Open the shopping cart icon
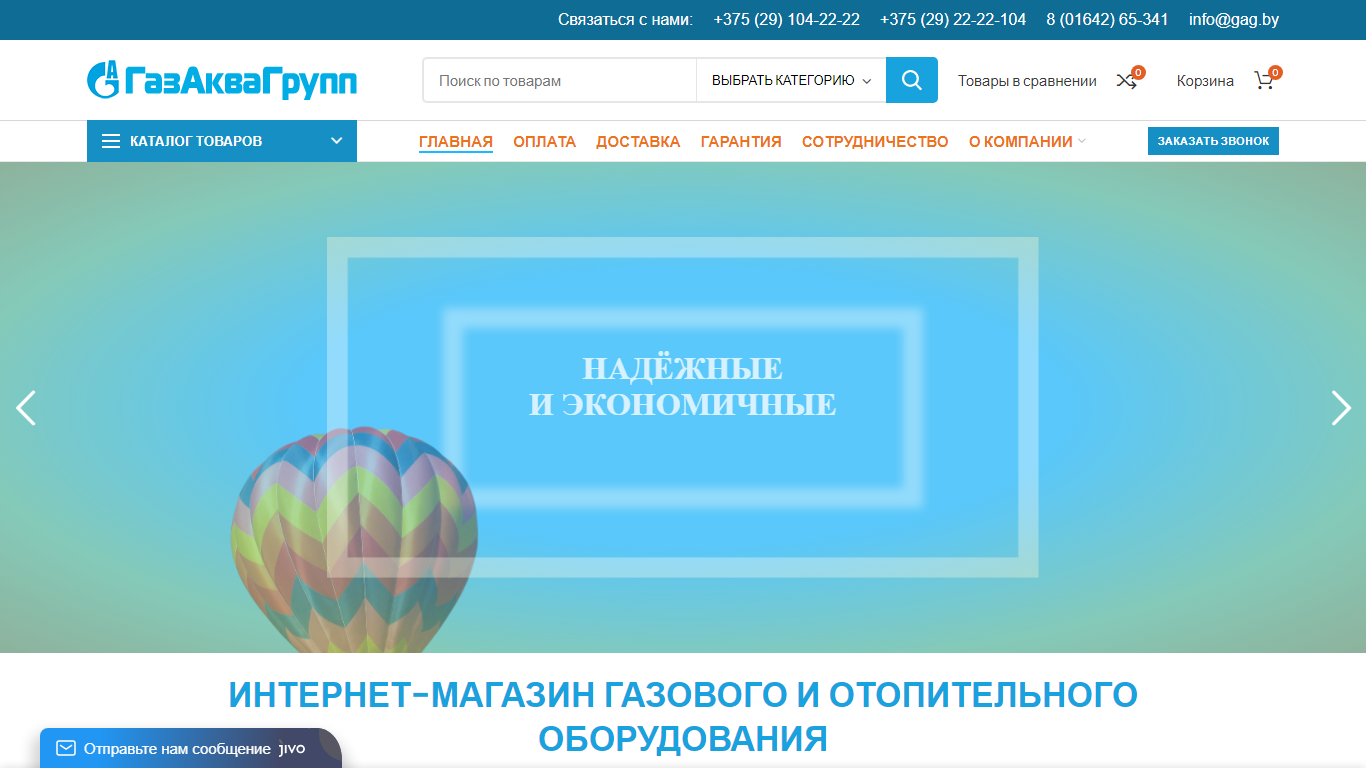This screenshot has height=768, width=1366. click(x=1264, y=81)
